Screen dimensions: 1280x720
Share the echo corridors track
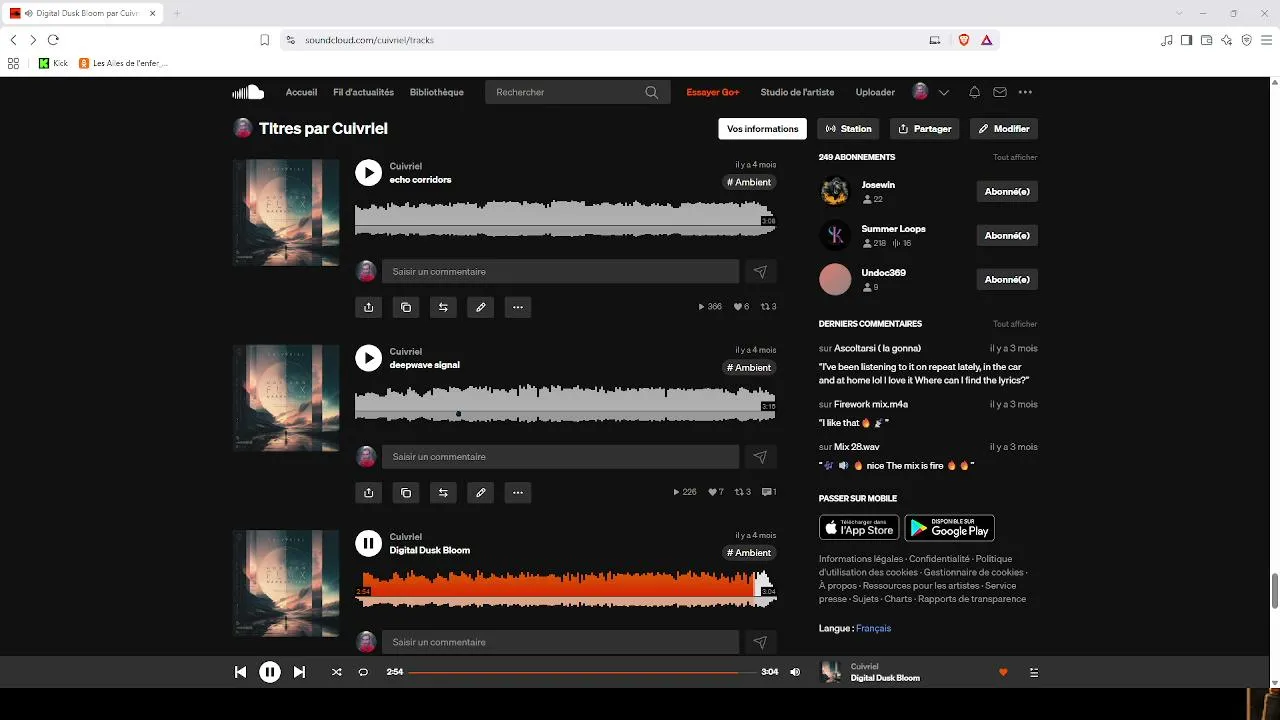pos(368,307)
